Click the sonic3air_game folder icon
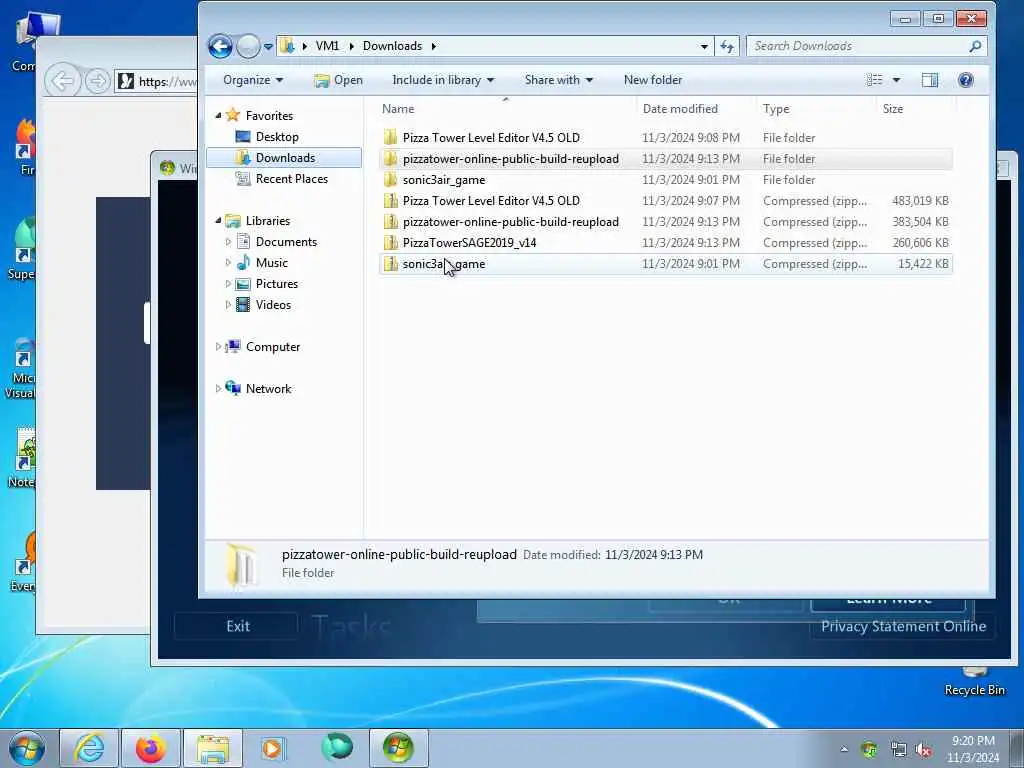 [391, 180]
